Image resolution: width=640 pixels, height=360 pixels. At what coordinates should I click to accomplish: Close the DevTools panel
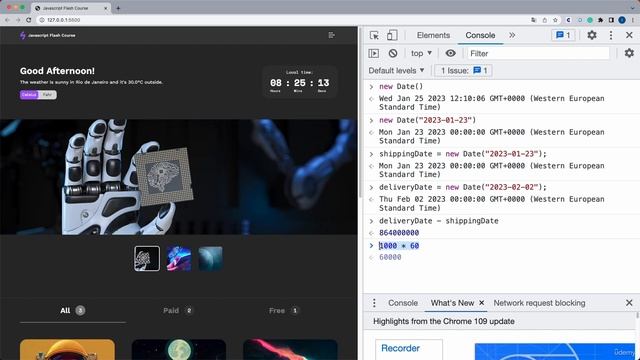[629, 36]
